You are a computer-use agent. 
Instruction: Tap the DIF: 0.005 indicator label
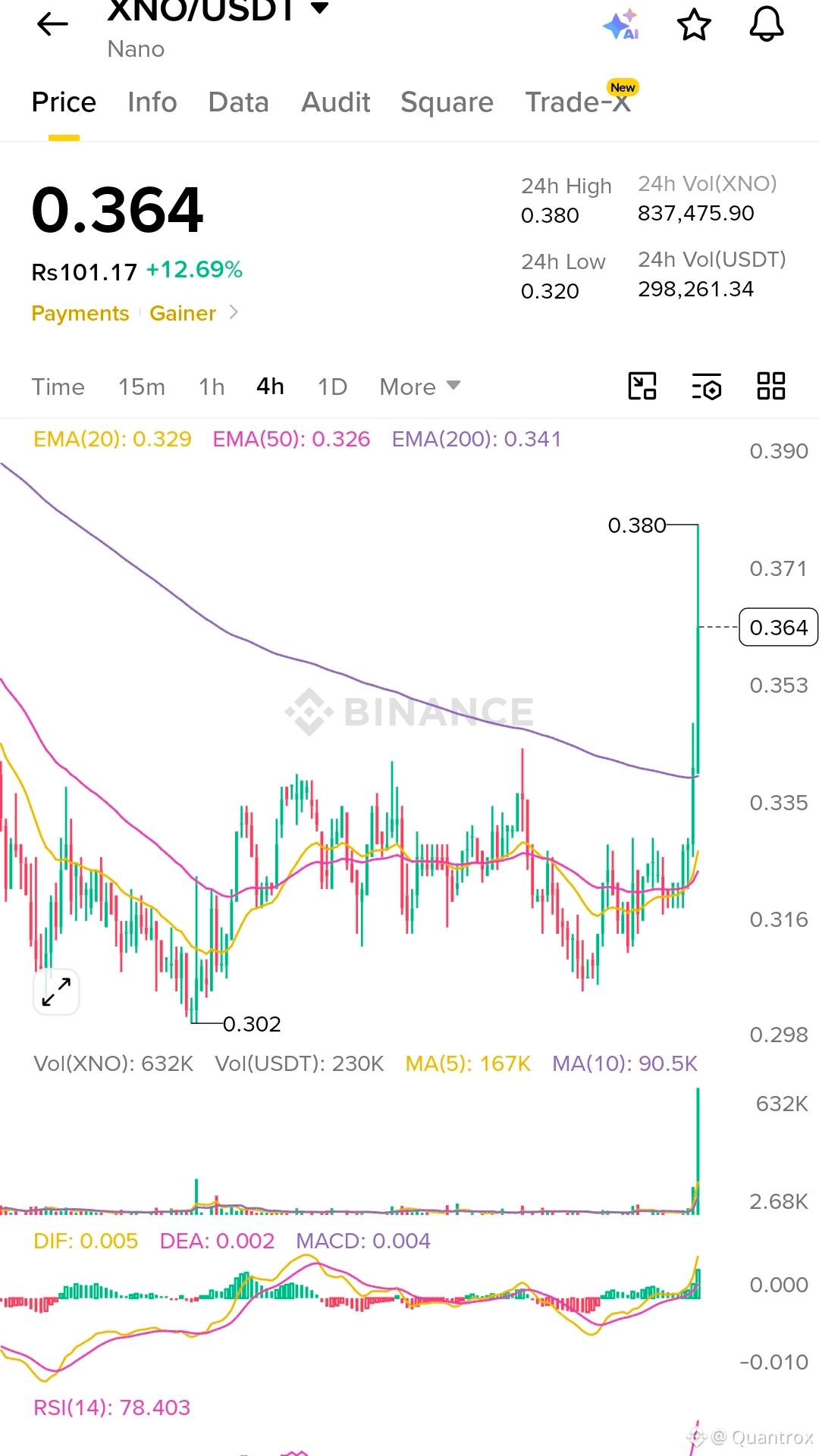pyautogui.click(x=86, y=1241)
